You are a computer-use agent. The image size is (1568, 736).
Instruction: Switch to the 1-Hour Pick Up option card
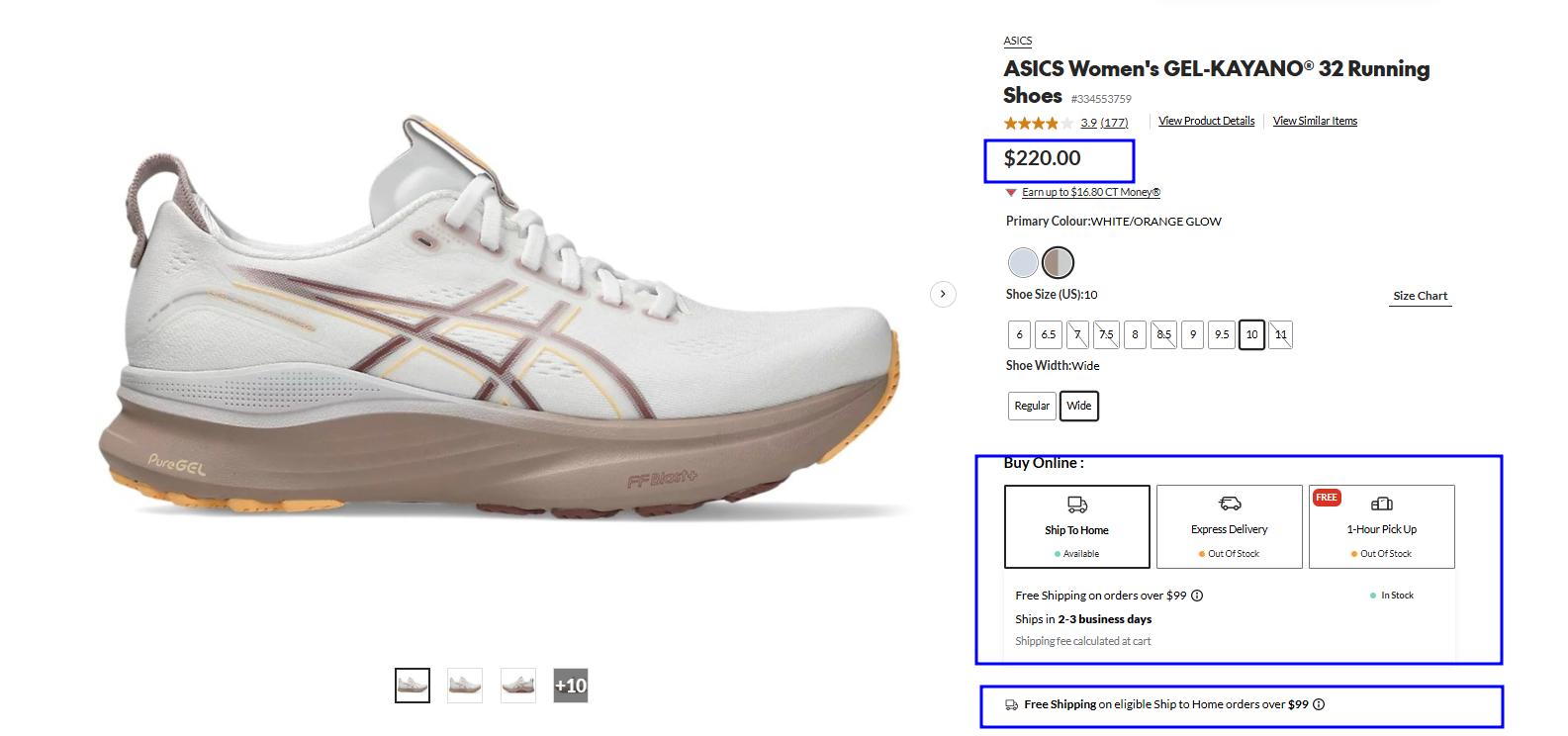(1382, 526)
